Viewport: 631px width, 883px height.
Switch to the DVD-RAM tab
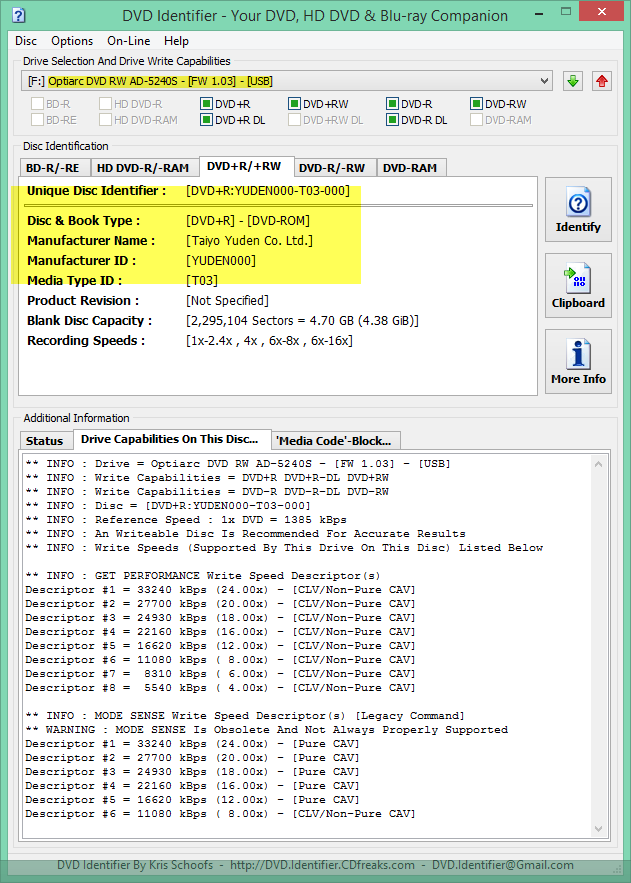pos(410,168)
